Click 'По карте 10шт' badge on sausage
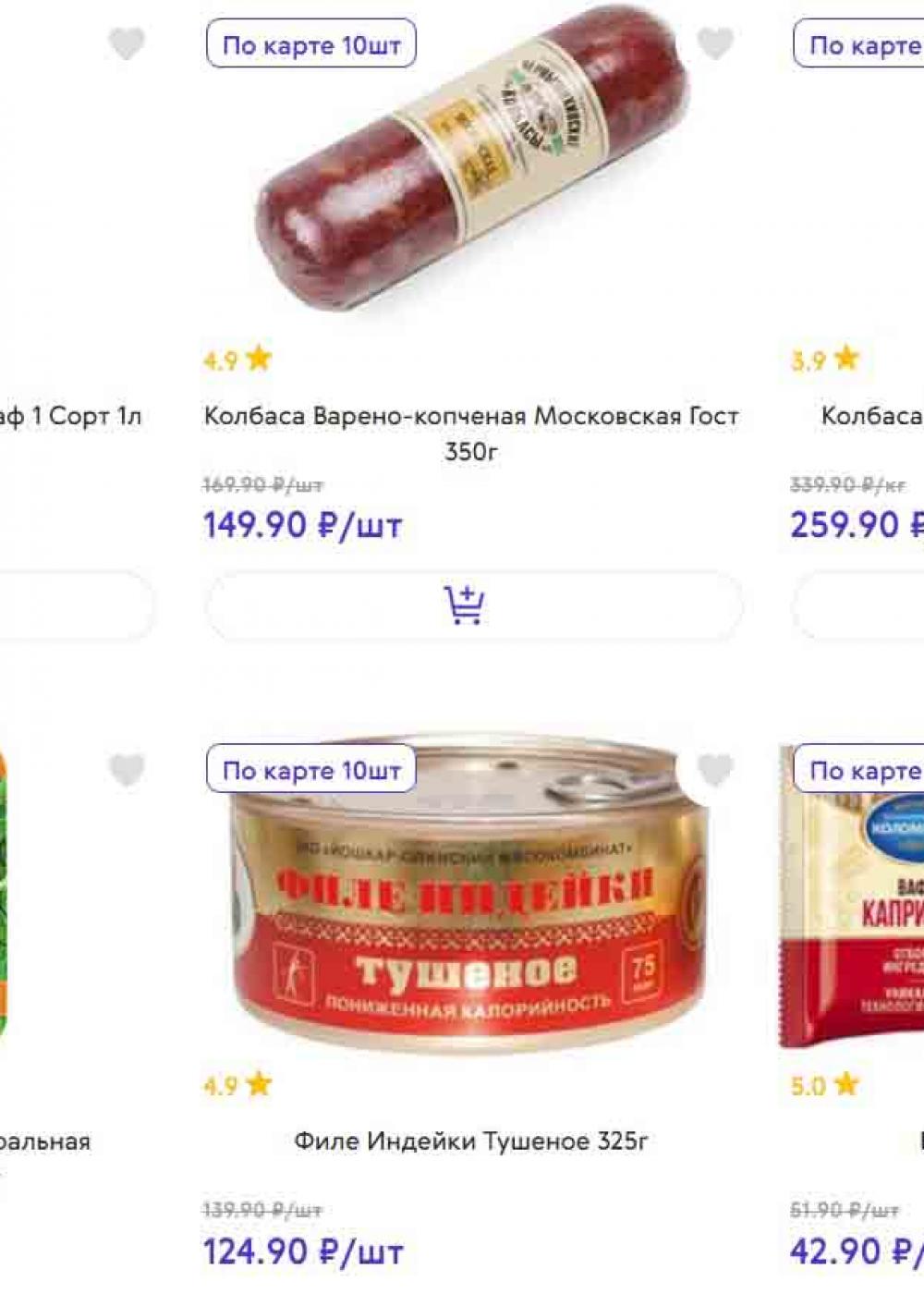The image size is (924, 1294). (x=311, y=44)
